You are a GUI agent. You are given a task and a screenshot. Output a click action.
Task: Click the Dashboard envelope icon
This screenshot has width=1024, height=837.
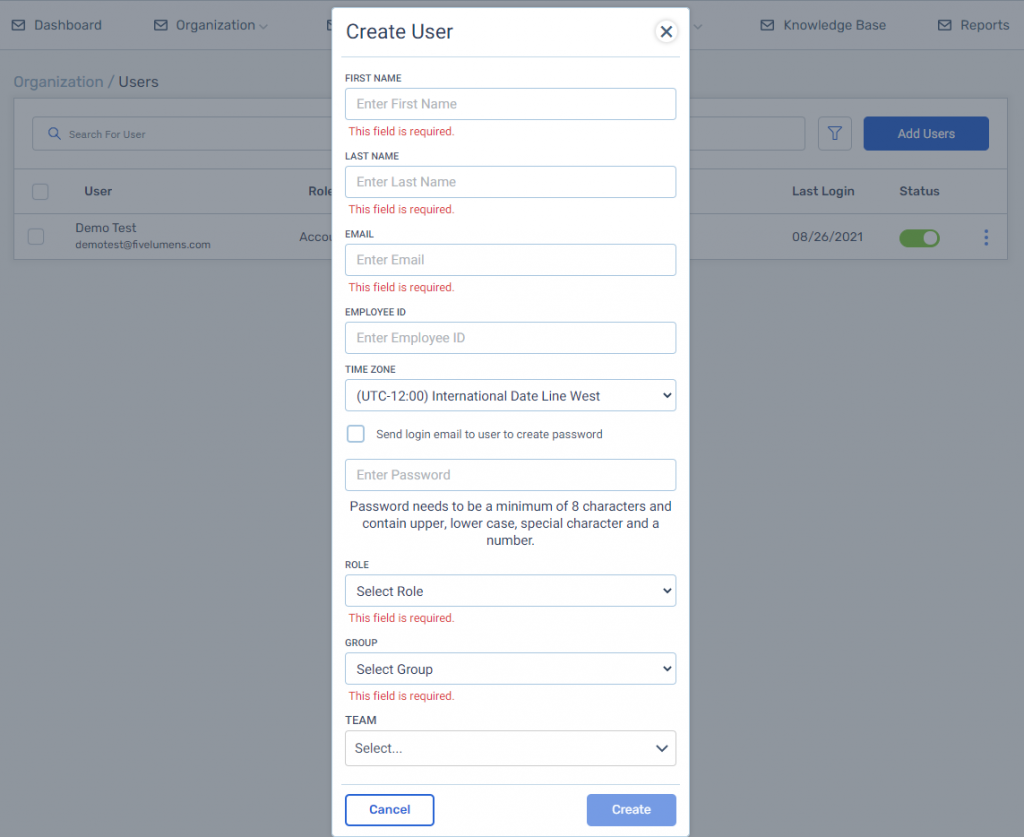click(18, 25)
